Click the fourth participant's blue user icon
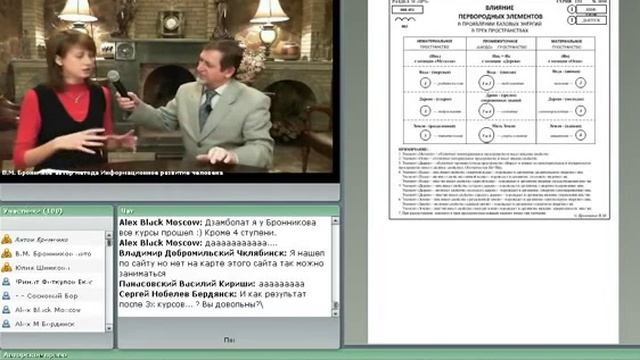 click(6, 282)
